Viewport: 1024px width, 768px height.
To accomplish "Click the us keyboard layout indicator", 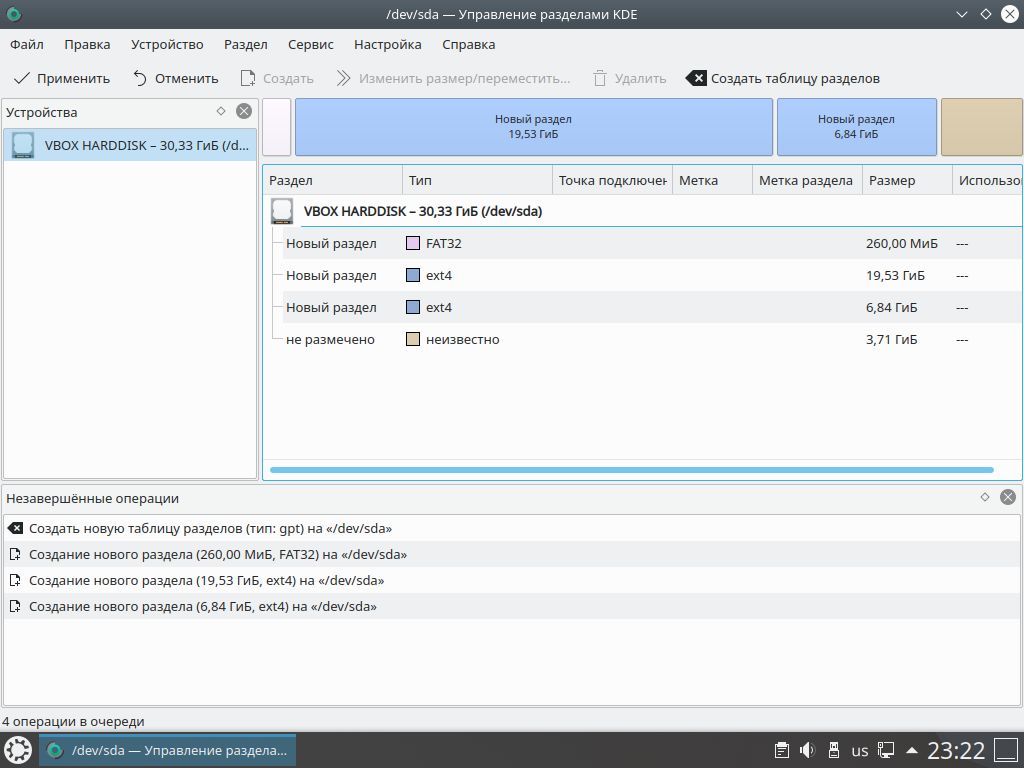I will point(860,751).
